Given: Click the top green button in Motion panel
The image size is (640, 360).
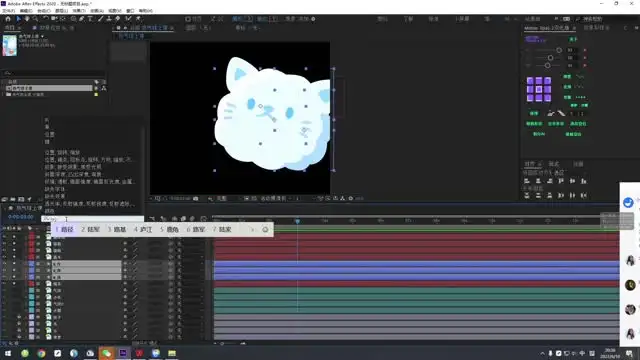Looking at the screenshot, I should 573,39.
